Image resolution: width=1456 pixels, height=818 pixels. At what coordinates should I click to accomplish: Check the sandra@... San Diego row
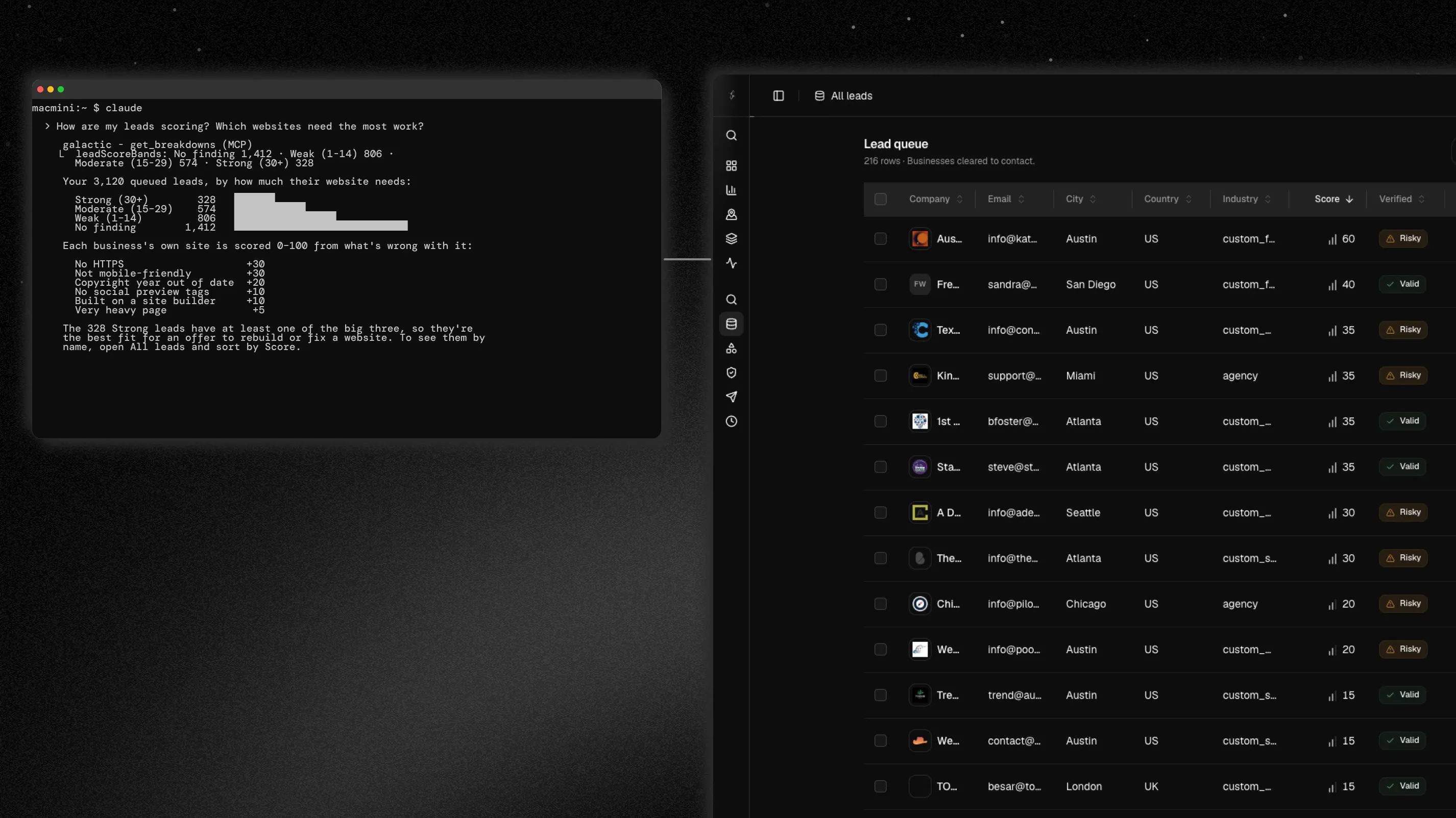[x=880, y=284]
